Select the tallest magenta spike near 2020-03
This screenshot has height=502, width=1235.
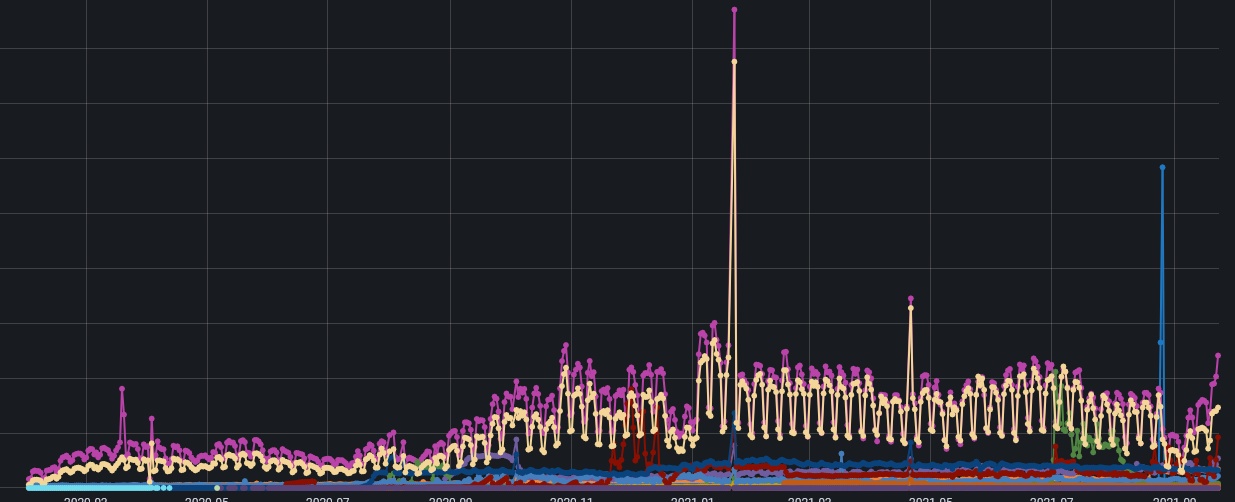click(x=122, y=389)
